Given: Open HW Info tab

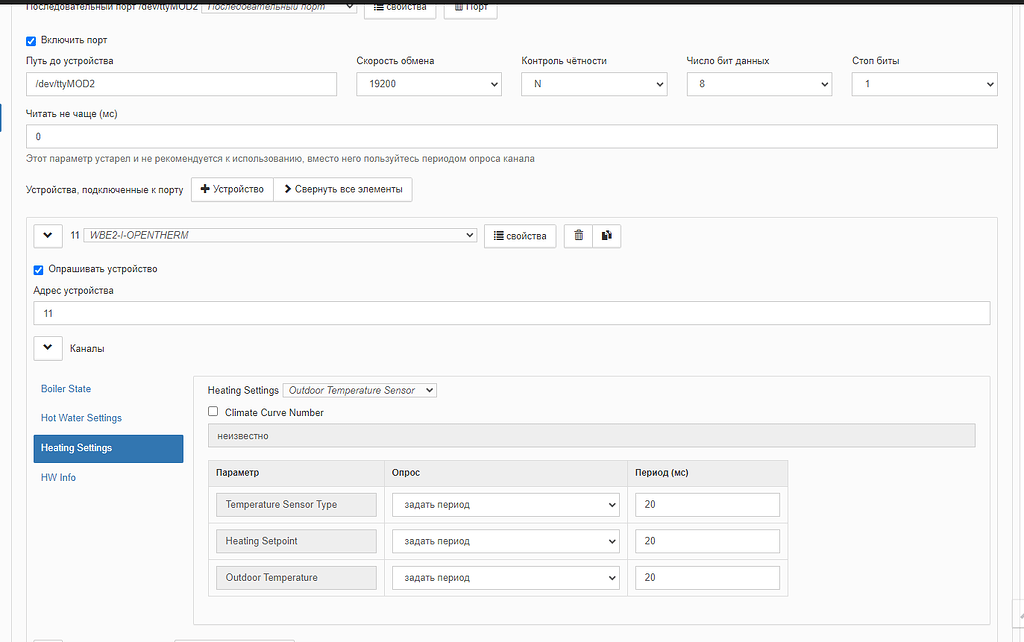Looking at the screenshot, I should [58, 478].
